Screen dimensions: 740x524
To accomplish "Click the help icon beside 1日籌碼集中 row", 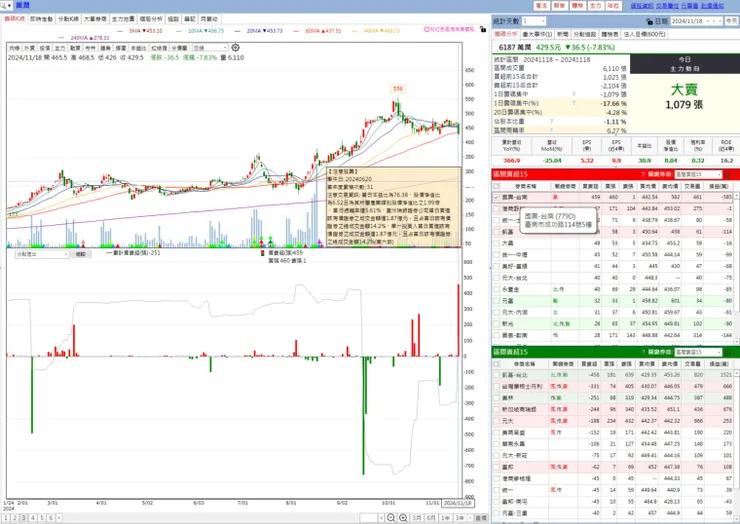I will click(574, 94).
